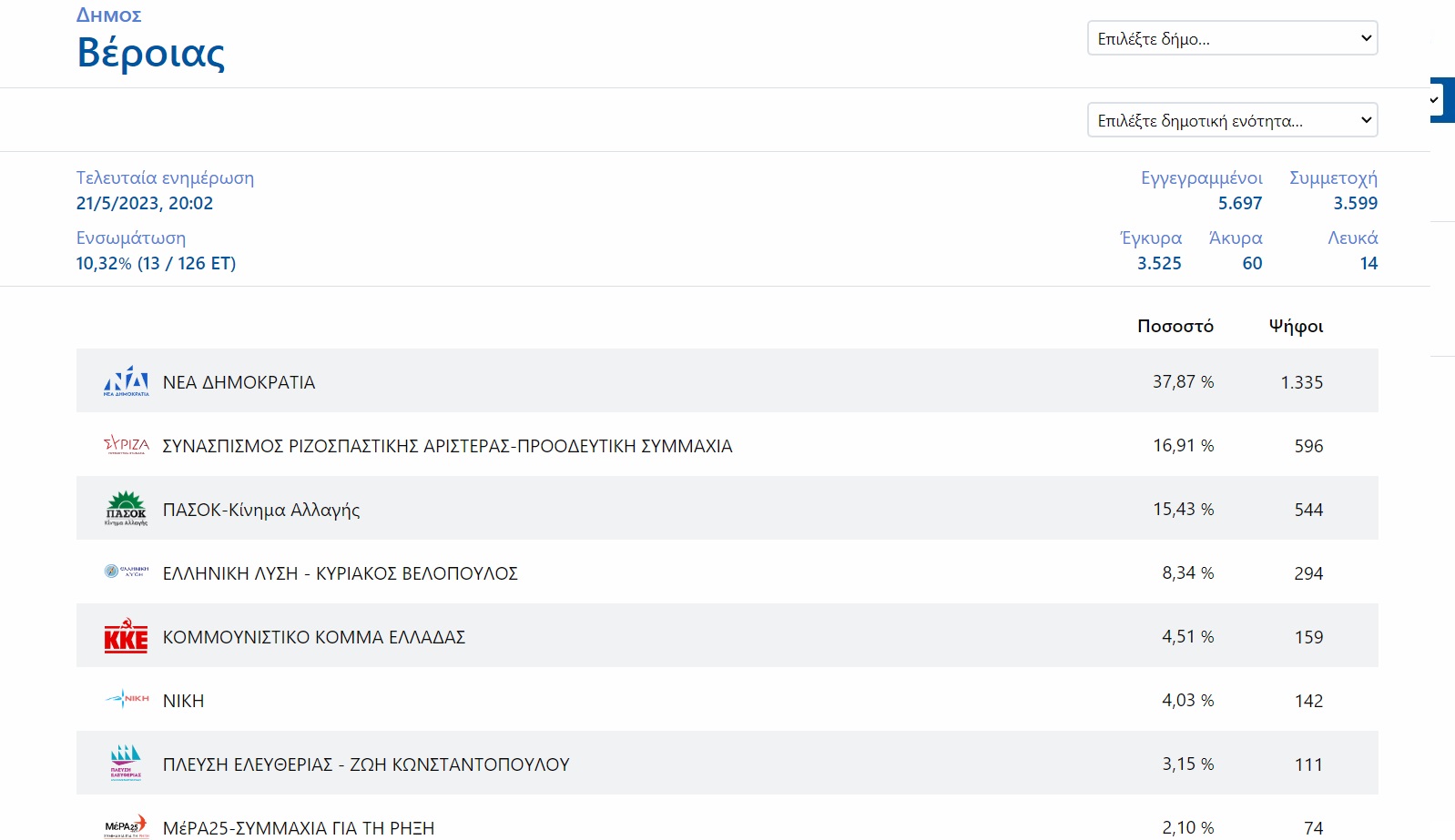Click the PASOK green sun logo
The image size is (1455, 840).
[x=126, y=509]
